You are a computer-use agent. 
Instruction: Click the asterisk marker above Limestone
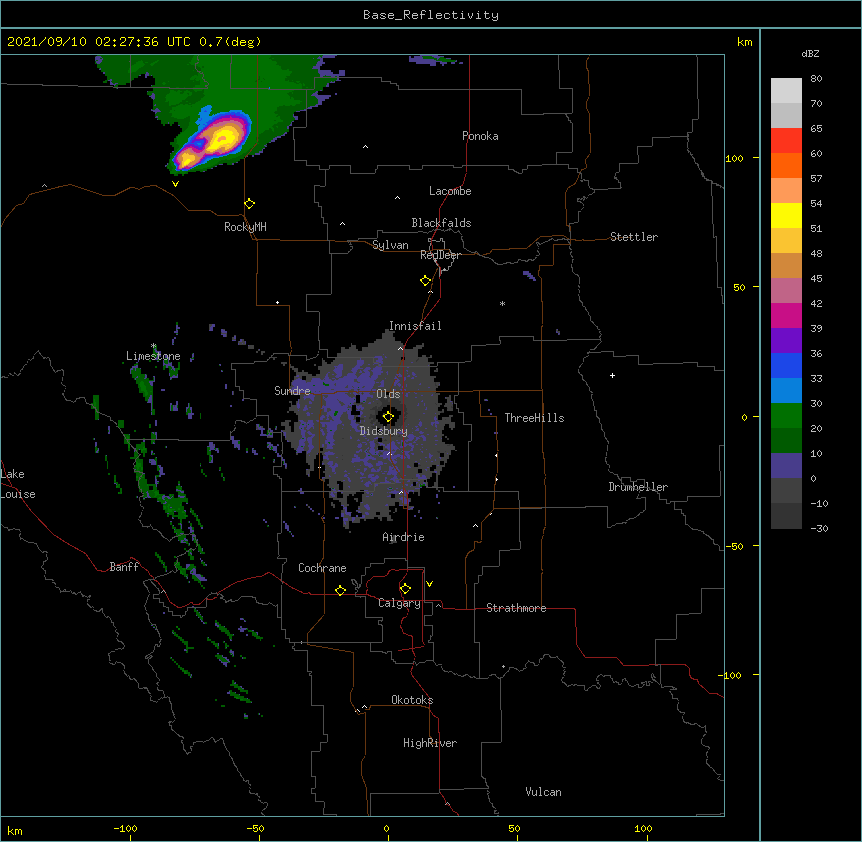click(153, 346)
